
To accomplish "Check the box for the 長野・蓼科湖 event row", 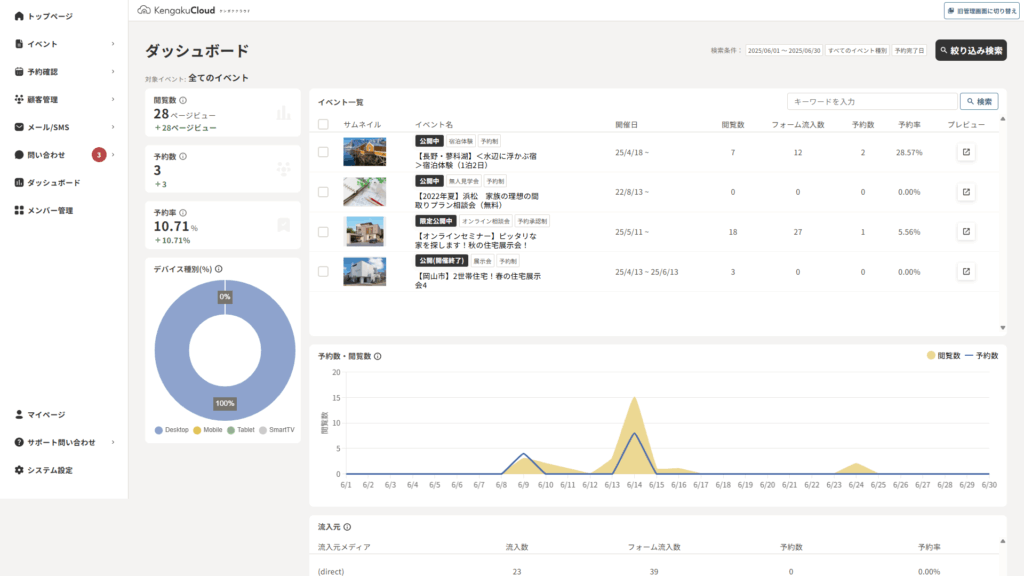I will pyautogui.click(x=323, y=152).
